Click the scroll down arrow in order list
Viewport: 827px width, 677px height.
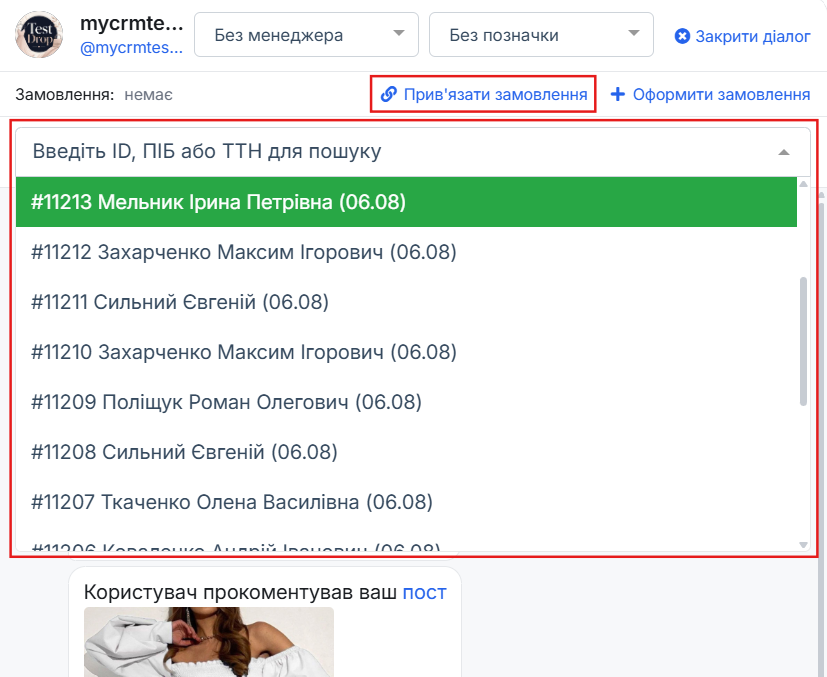803,545
